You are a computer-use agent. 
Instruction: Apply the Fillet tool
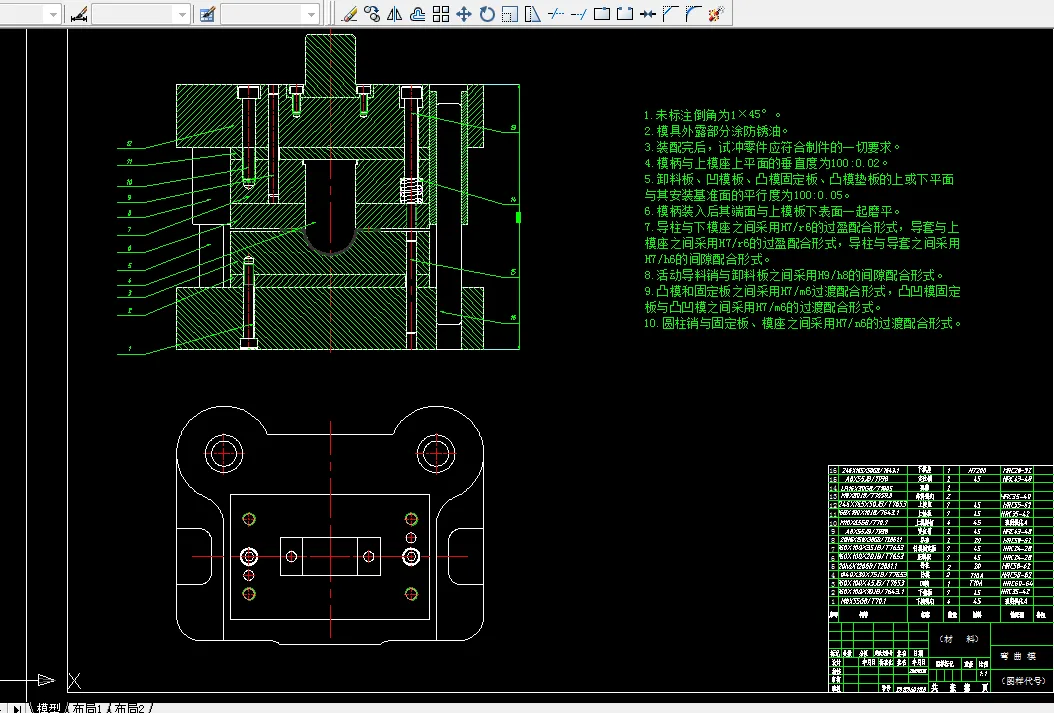693,14
